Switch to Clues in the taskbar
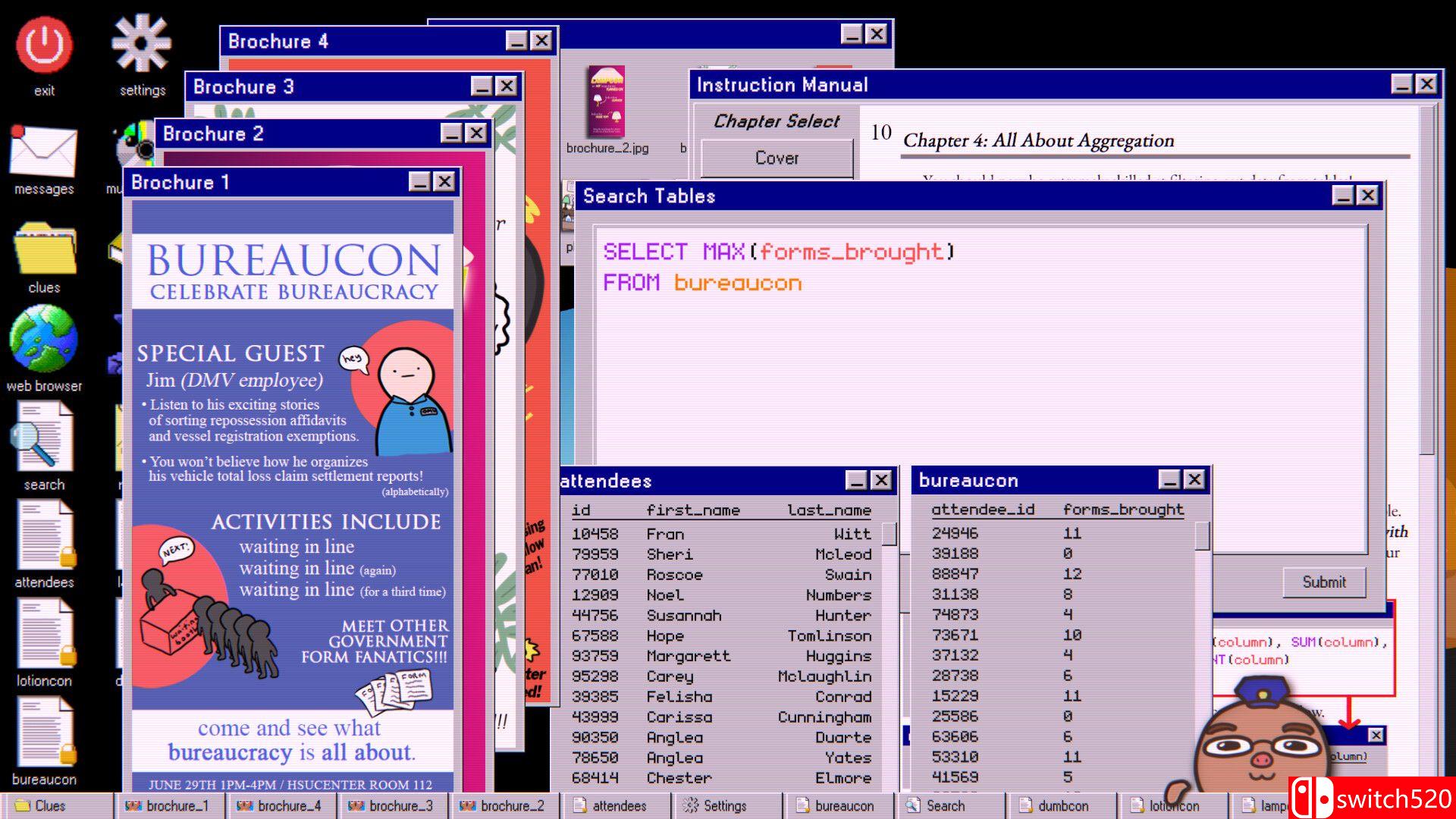The height and width of the screenshot is (819, 1456). click(56, 805)
